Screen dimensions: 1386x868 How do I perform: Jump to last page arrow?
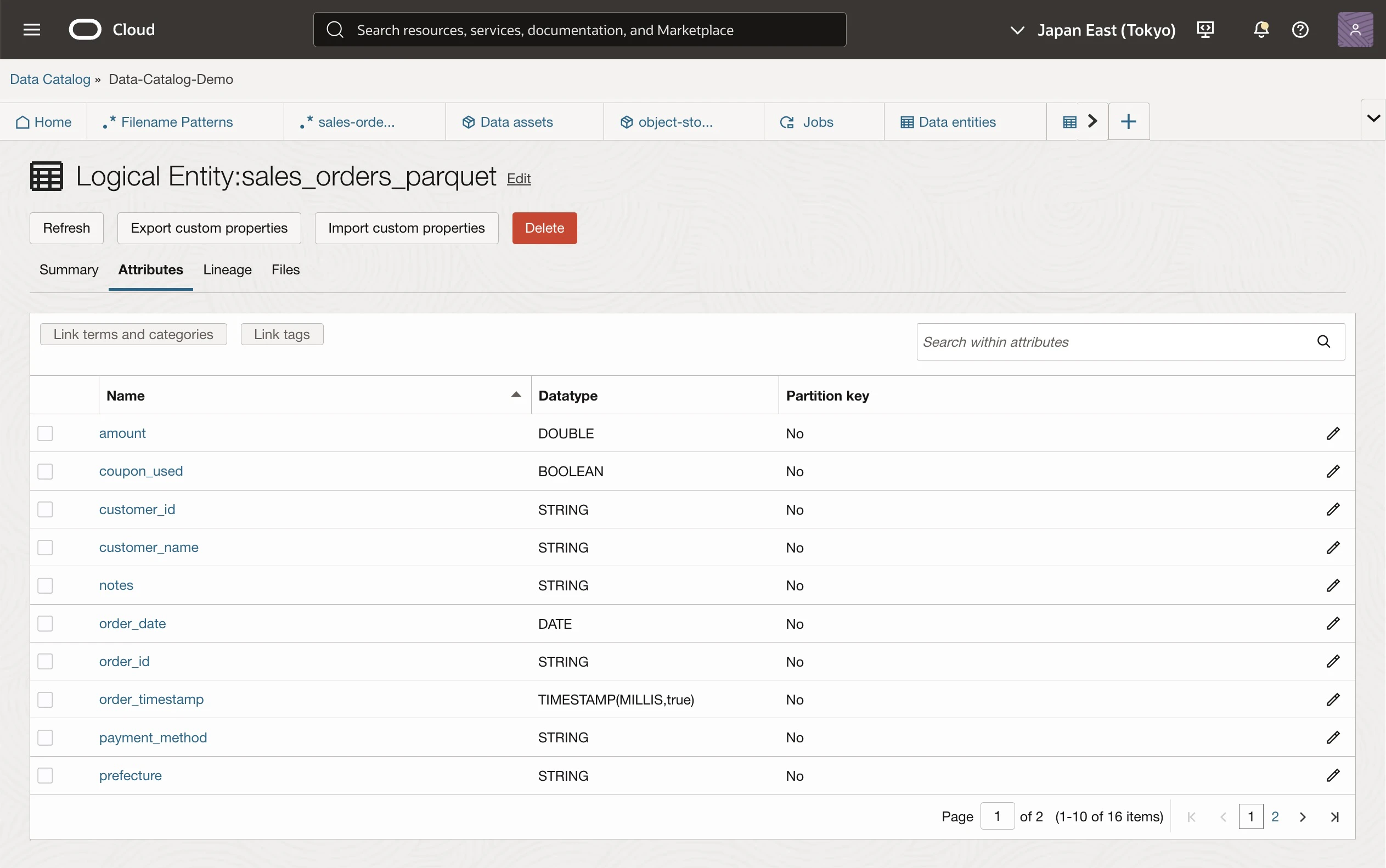point(1334,816)
